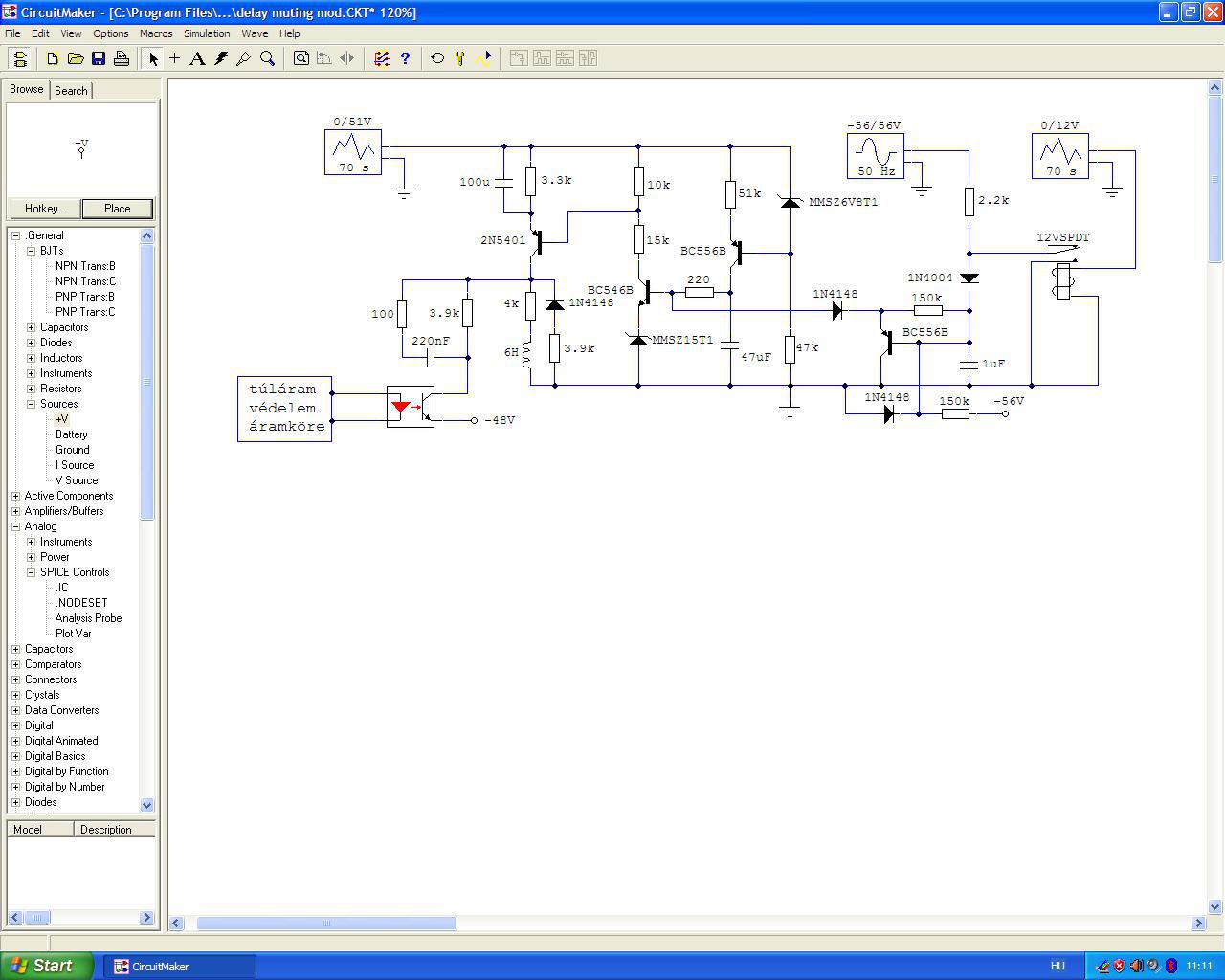Select the V Source tree item
This screenshot has width=1225, height=980.
(77, 480)
